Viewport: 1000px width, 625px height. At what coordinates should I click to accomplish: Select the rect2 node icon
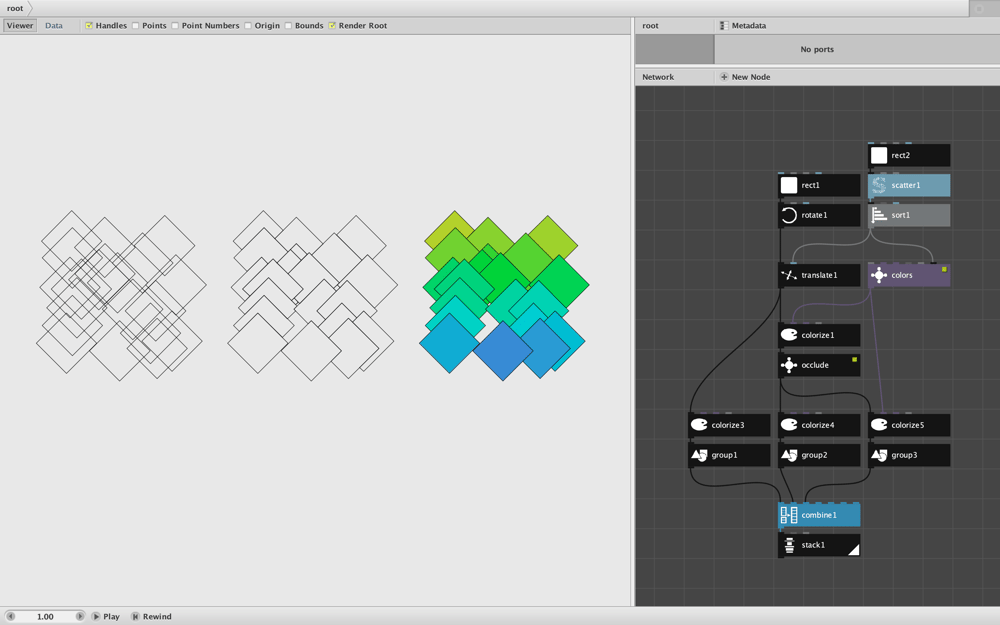(x=879, y=155)
